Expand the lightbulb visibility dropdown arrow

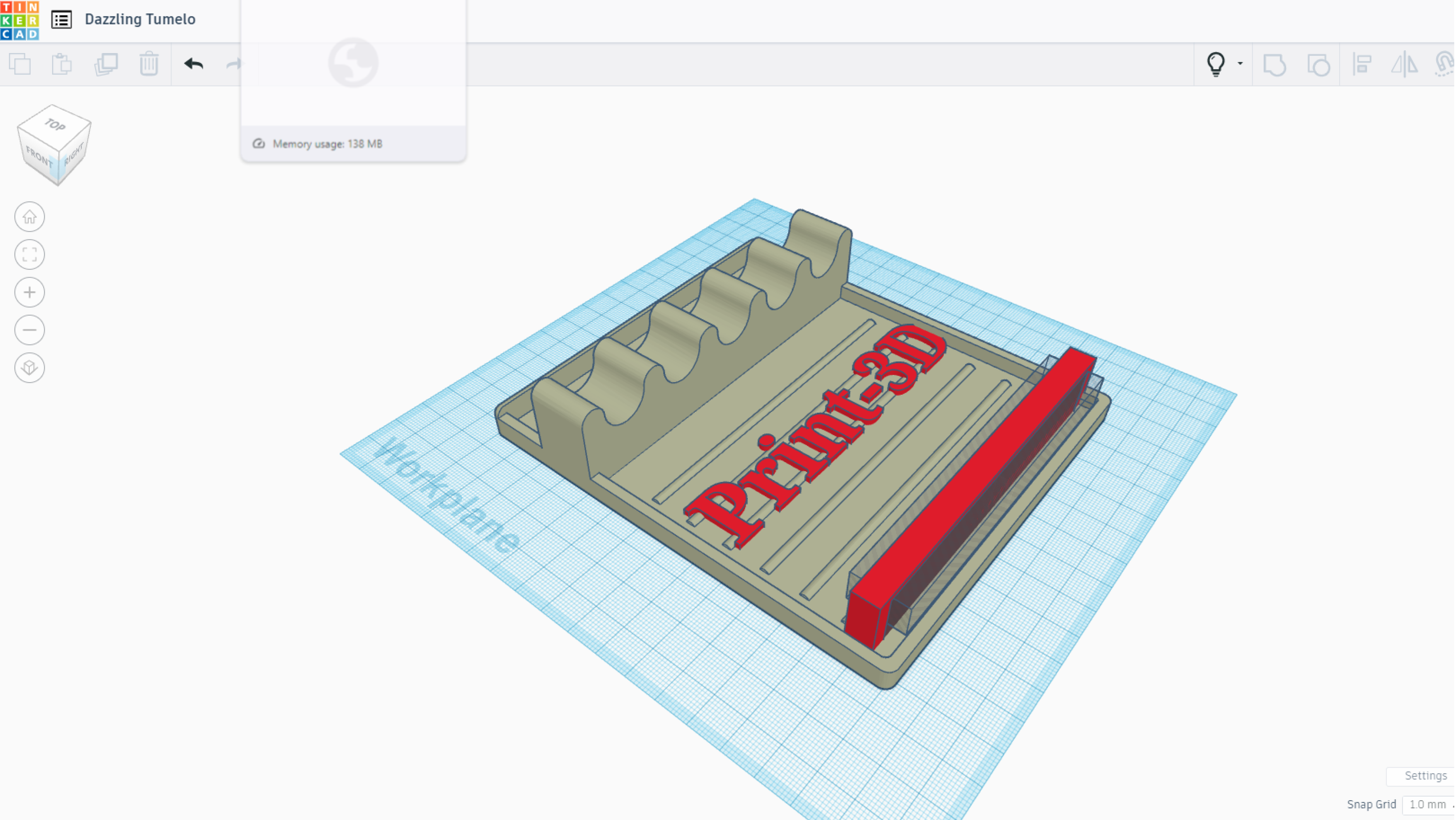tap(1240, 63)
